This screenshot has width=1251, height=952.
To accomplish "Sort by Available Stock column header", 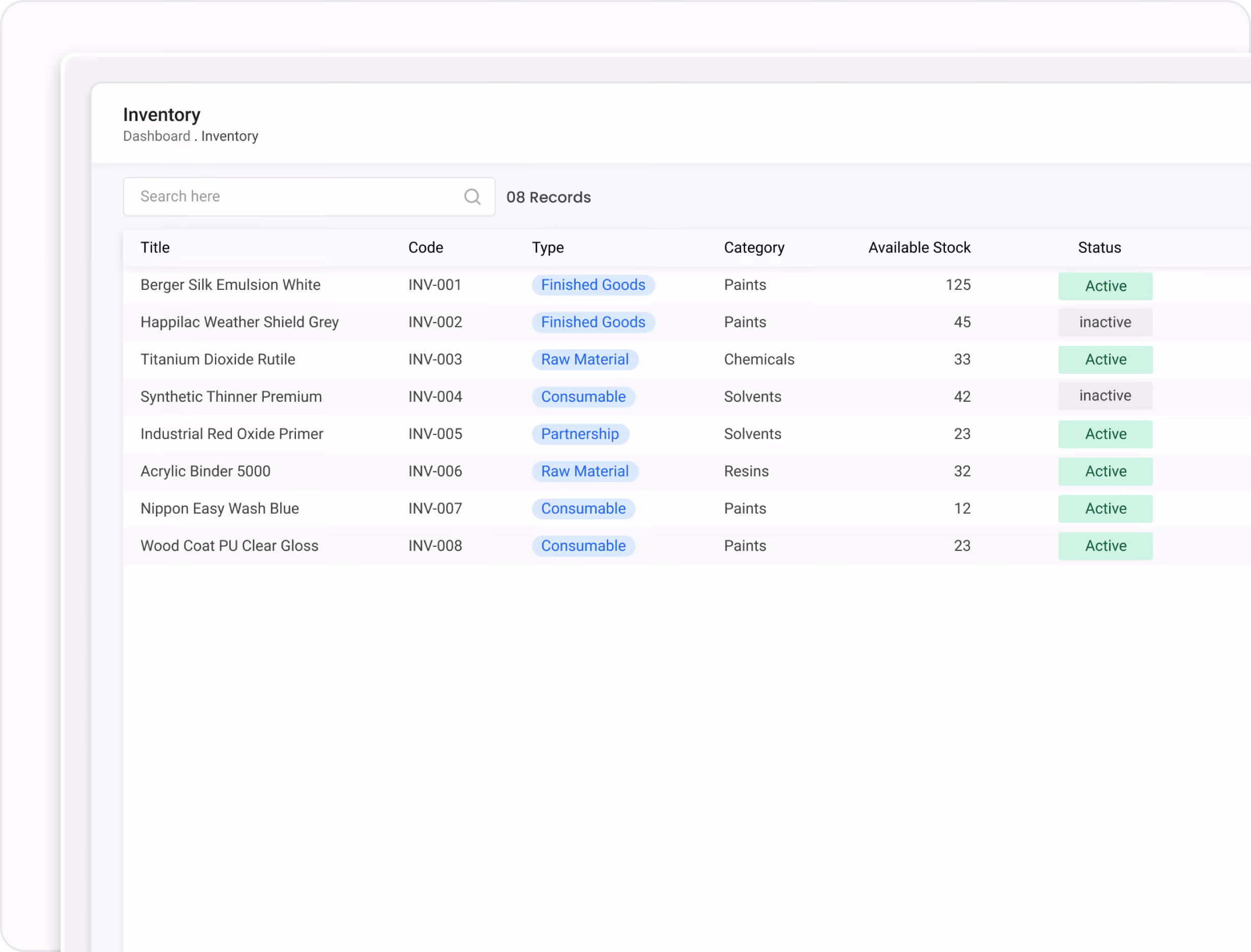I will (919, 248).
